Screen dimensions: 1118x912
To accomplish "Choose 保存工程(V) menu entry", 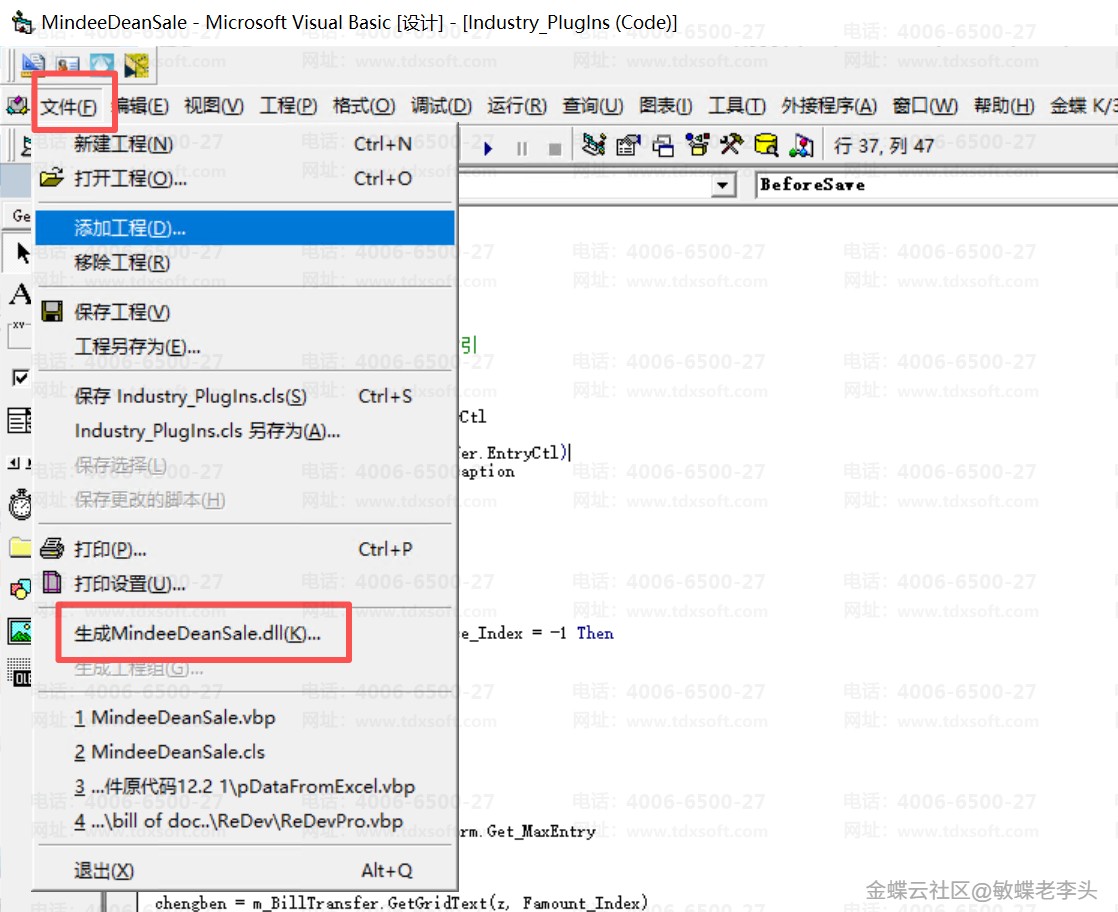I will 245,312.
